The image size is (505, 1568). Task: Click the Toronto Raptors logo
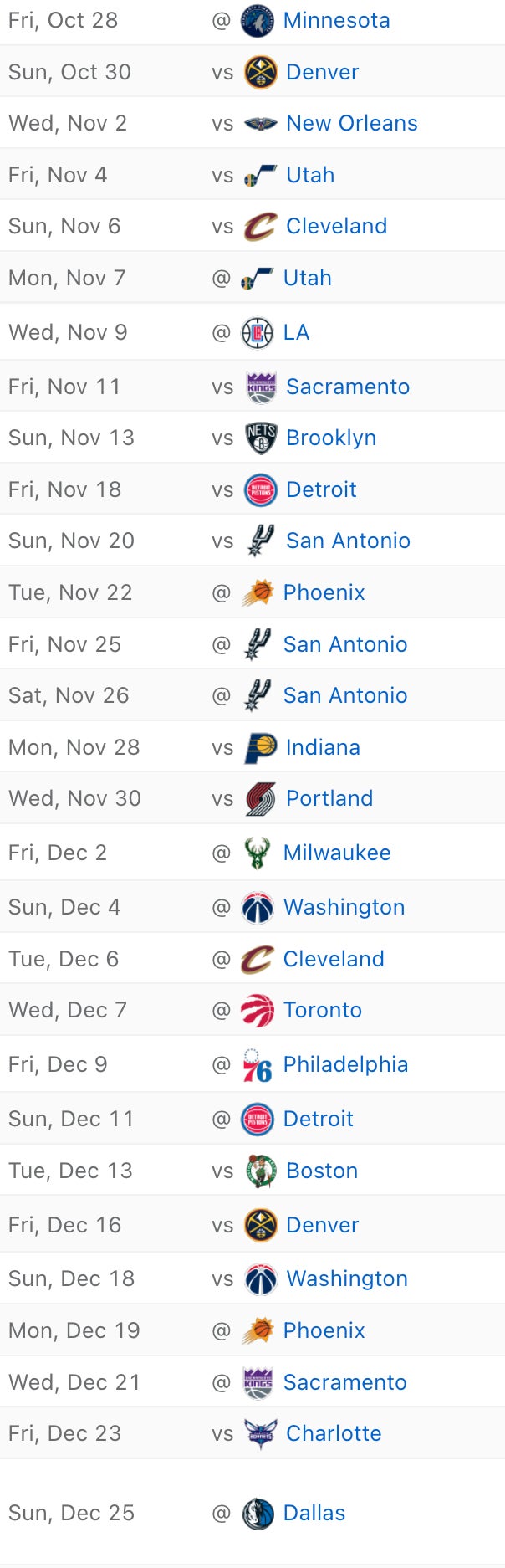coord(258,1011)
